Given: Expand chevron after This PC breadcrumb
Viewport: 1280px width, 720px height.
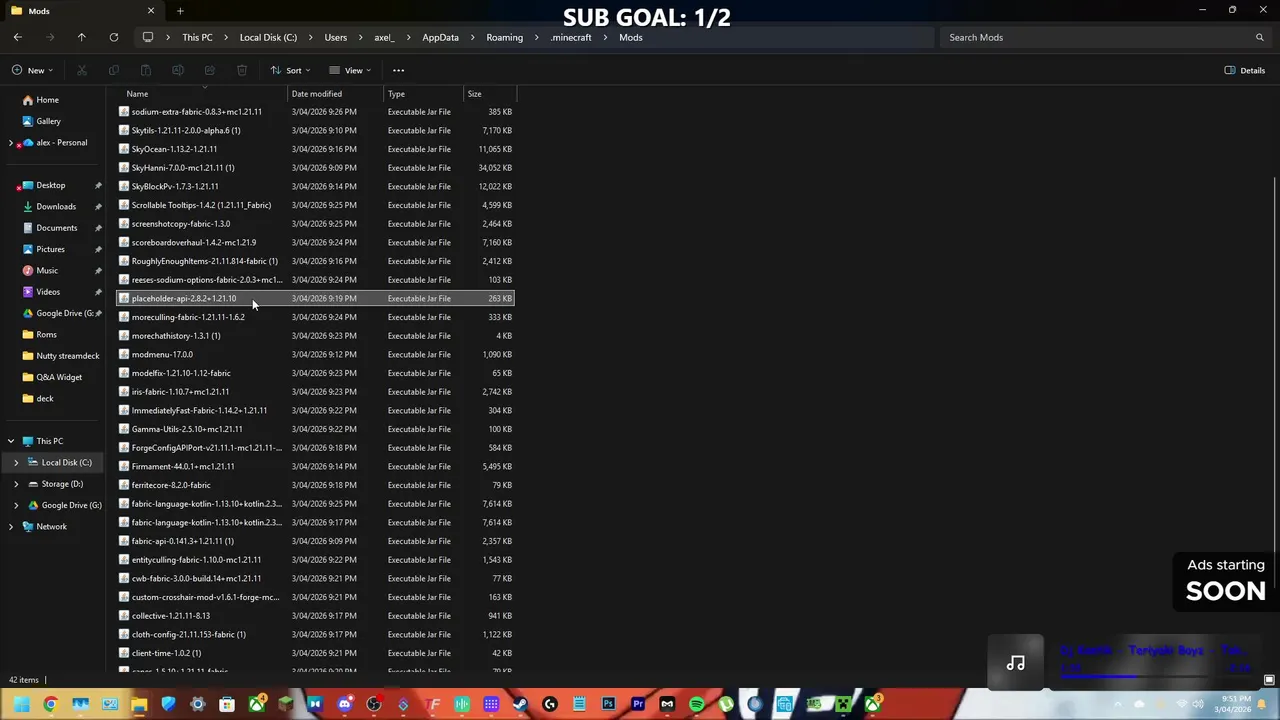Looking at the screenshot, I should point(226,37).
